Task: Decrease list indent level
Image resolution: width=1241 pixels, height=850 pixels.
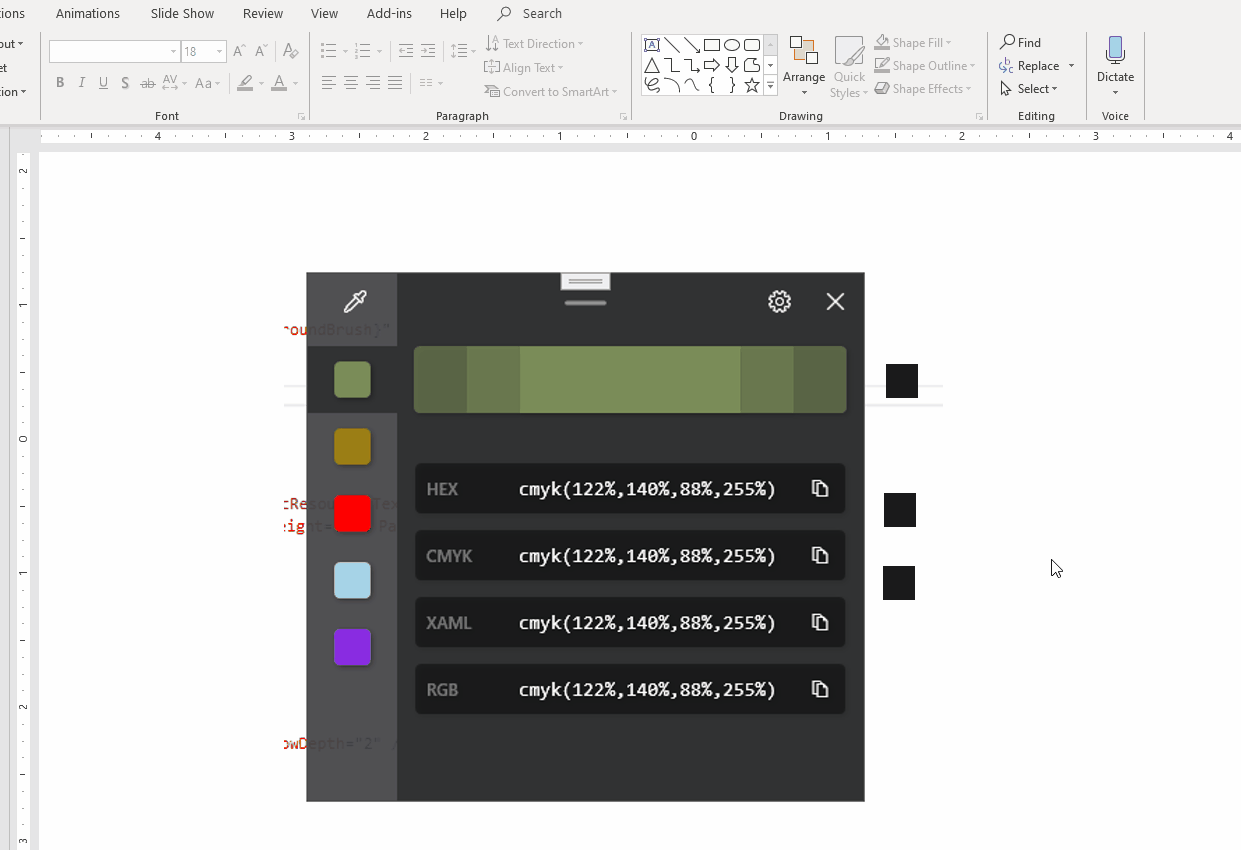Action: (406, 51)
